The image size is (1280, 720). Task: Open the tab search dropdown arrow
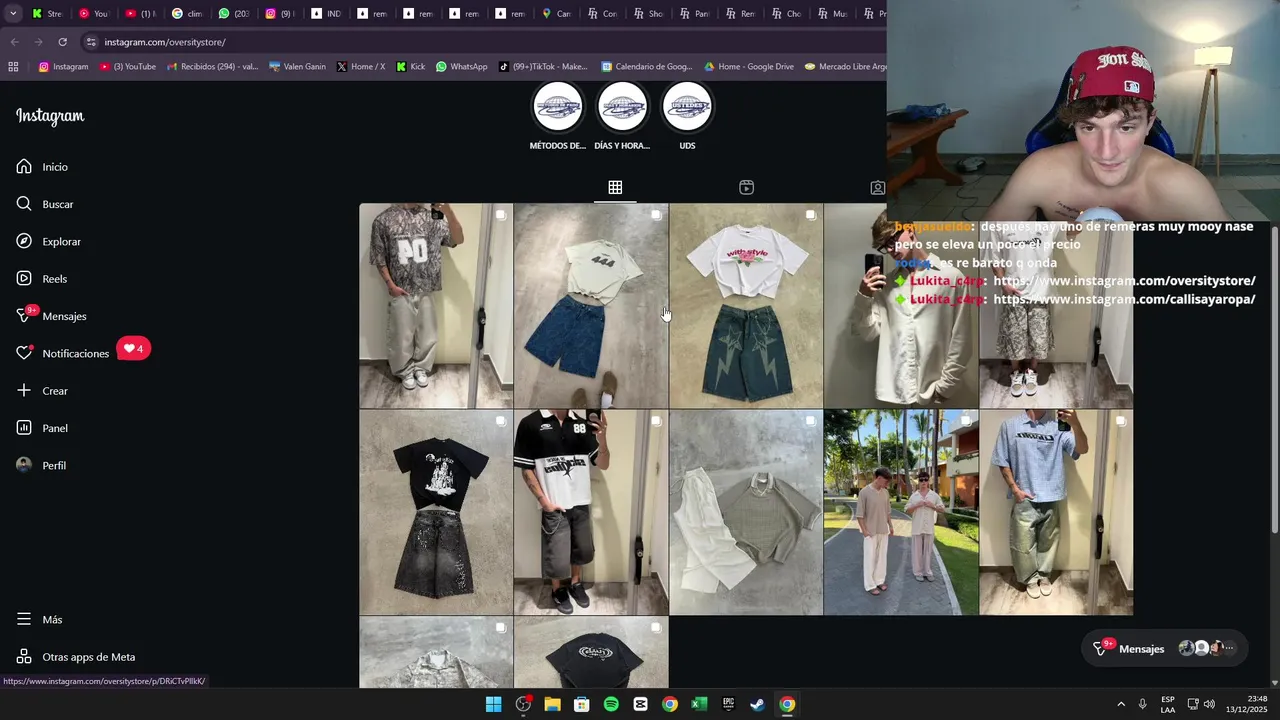(x=12, y=14)
